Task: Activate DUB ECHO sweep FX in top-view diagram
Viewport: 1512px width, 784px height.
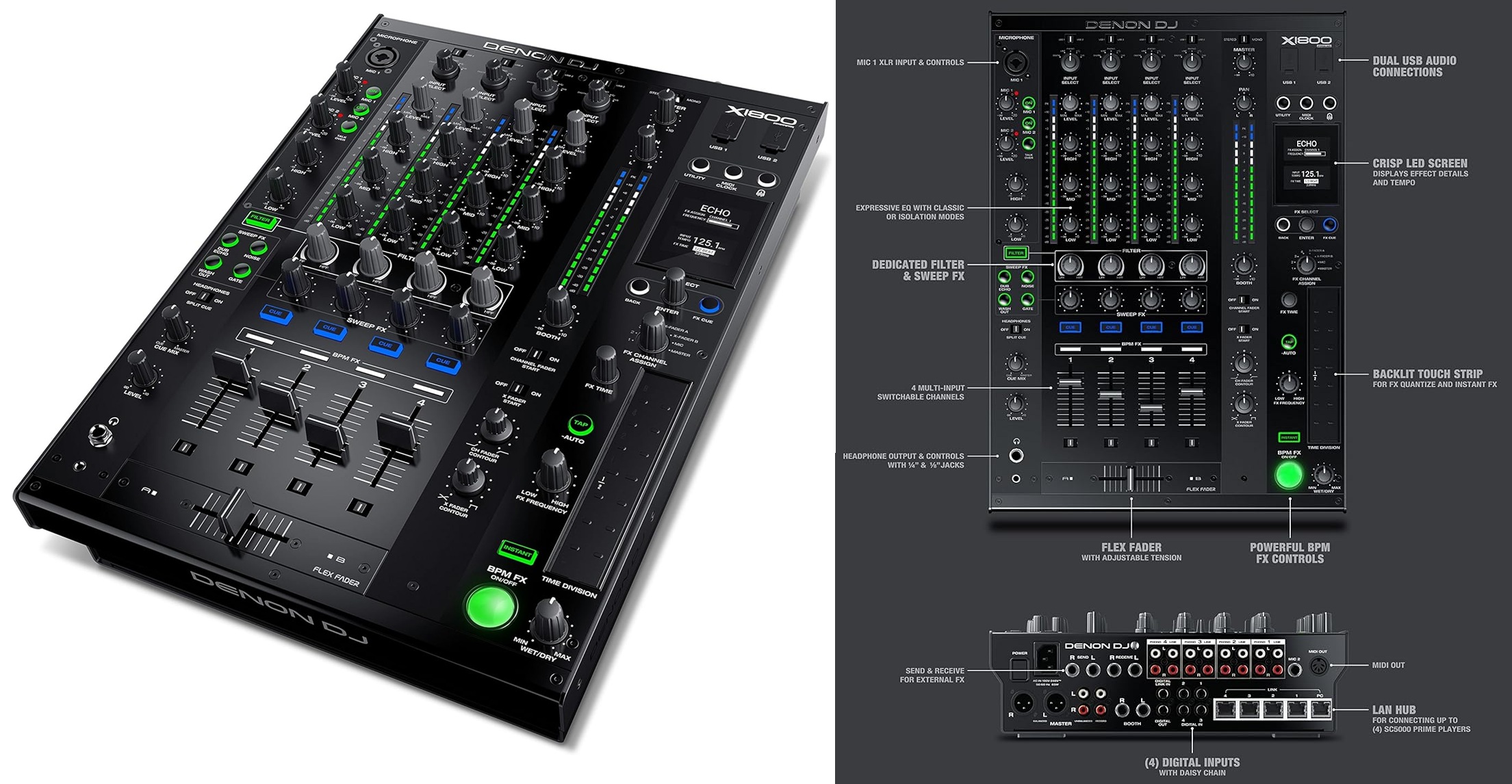Action: click(1004, 277)
